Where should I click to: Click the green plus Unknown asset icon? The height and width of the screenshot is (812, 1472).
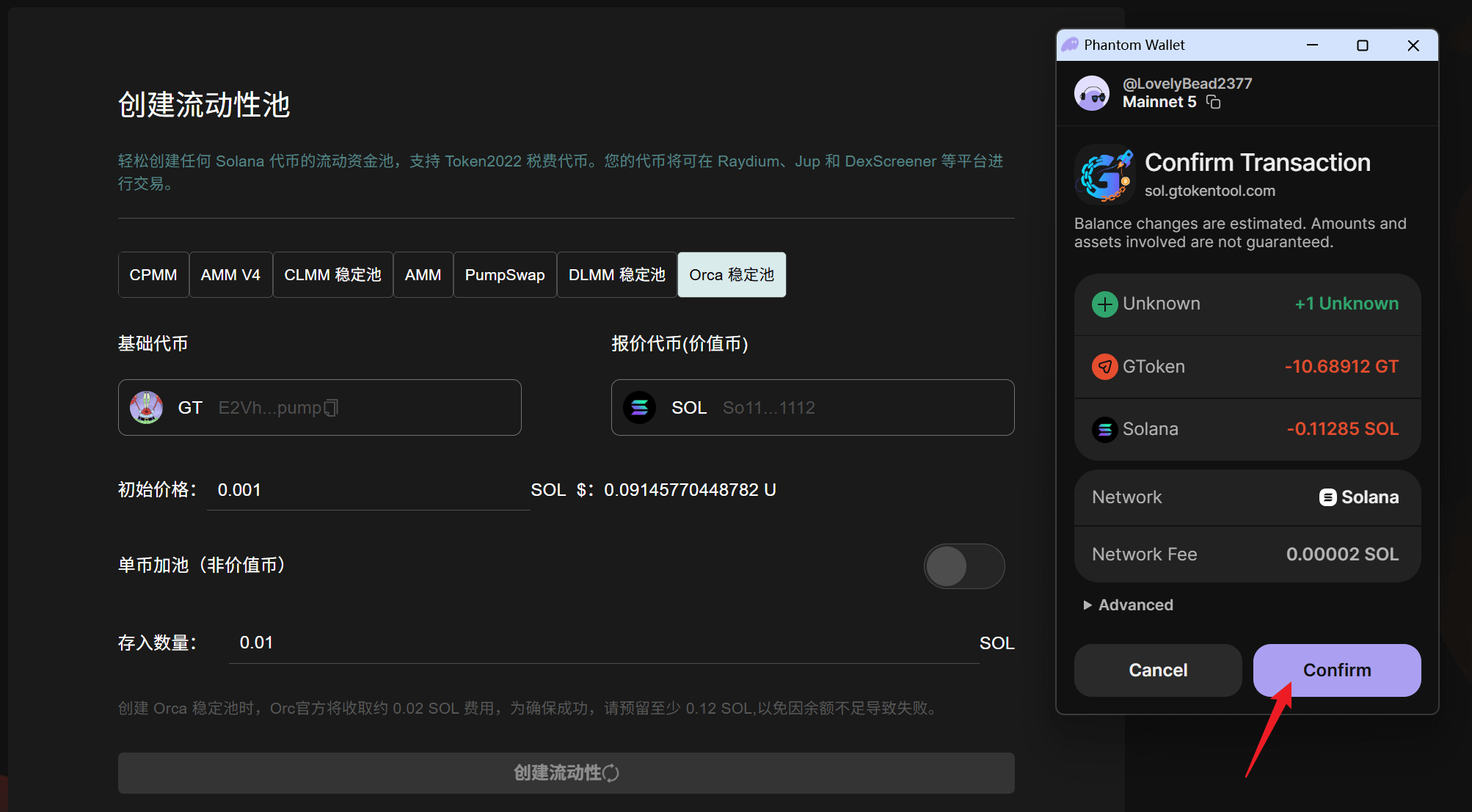click(x=1104, y=304)
